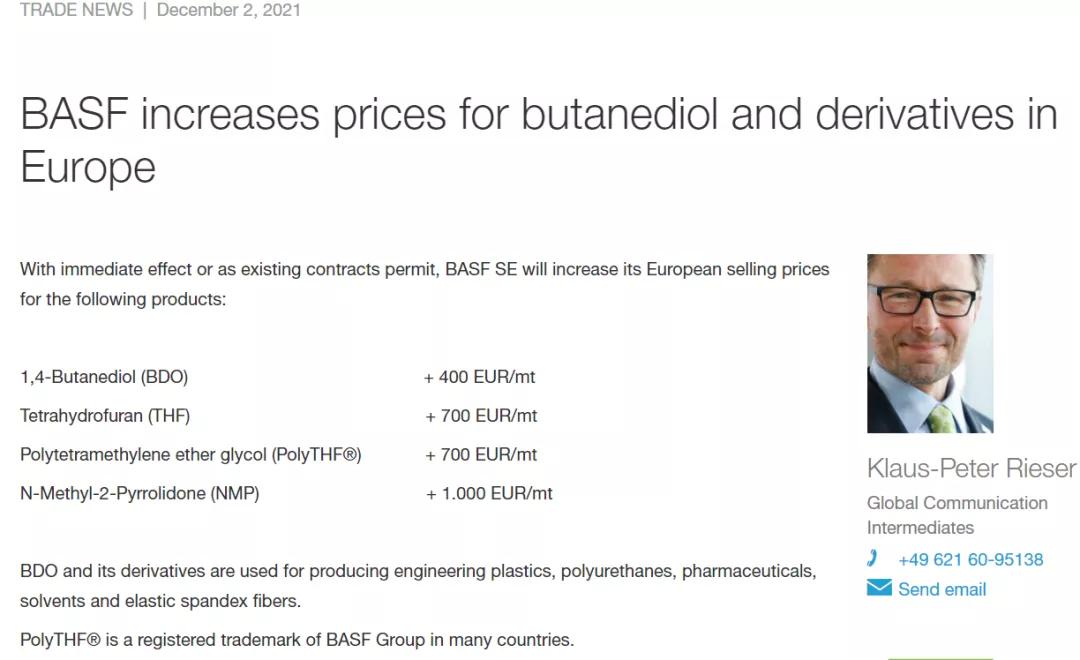Screen dimensions: 1080x660
Task: Click the December 2, 2021 date
Action: click(x=228, y=10)
